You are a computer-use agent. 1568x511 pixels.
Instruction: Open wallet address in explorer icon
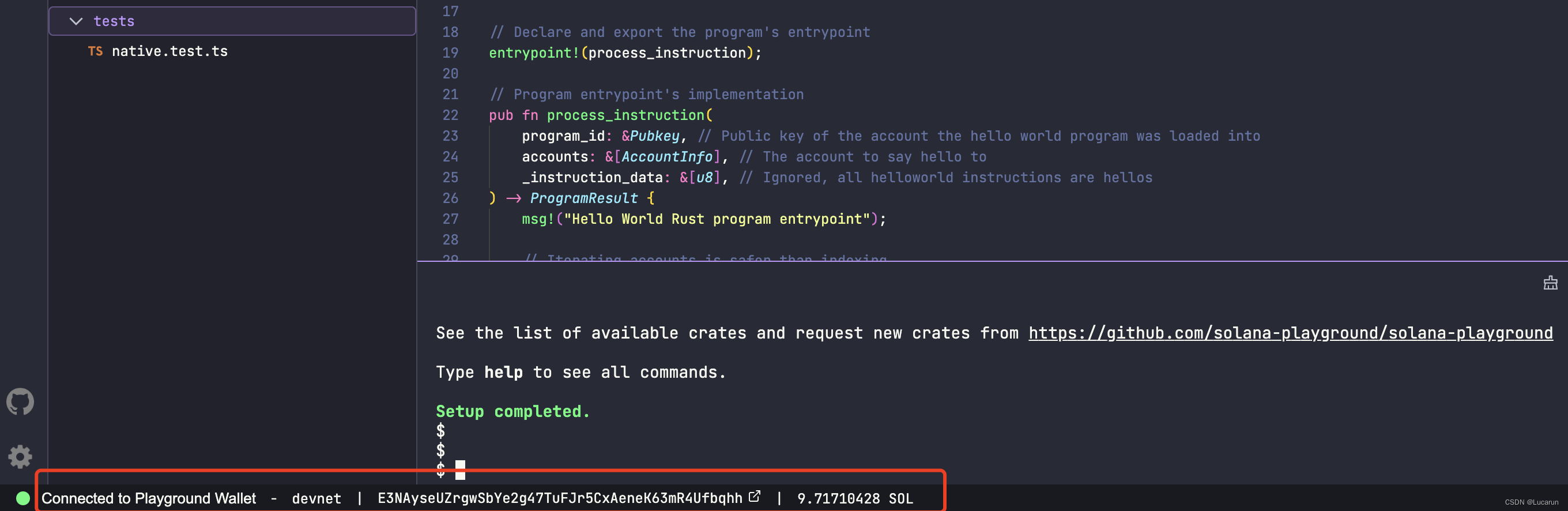[754, 497]
